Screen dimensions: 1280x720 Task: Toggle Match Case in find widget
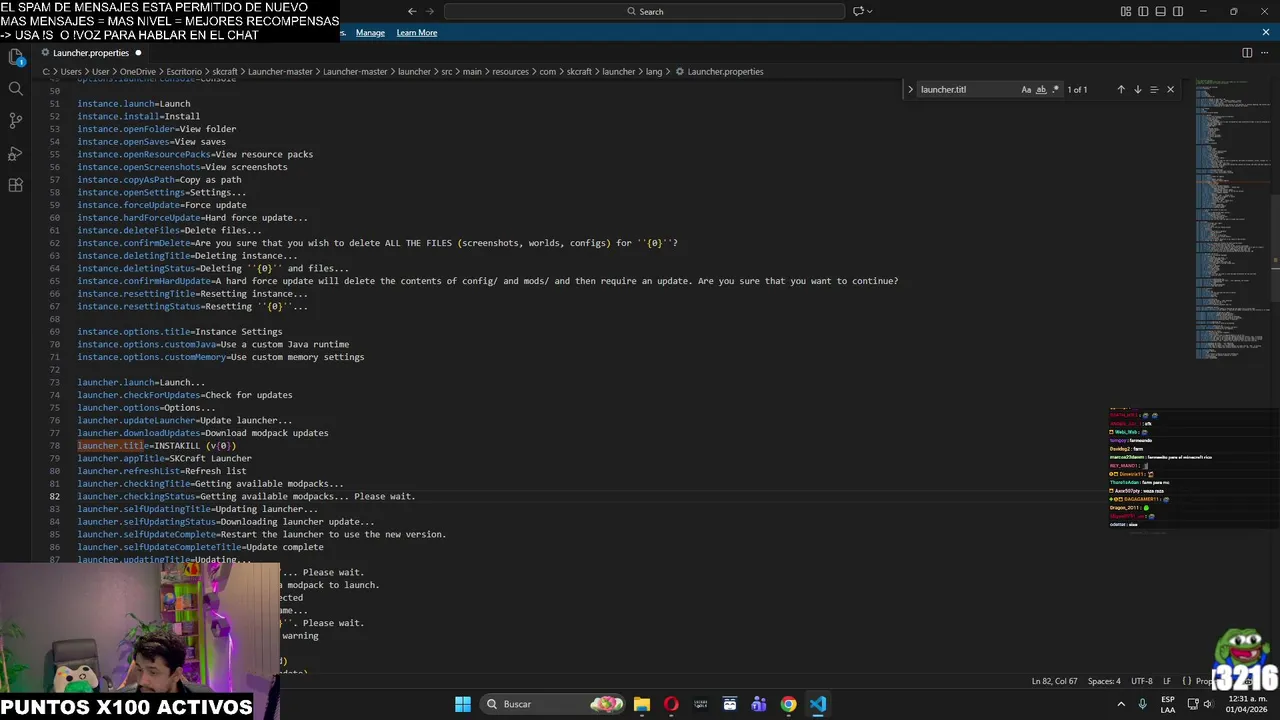pos(1026,89)
